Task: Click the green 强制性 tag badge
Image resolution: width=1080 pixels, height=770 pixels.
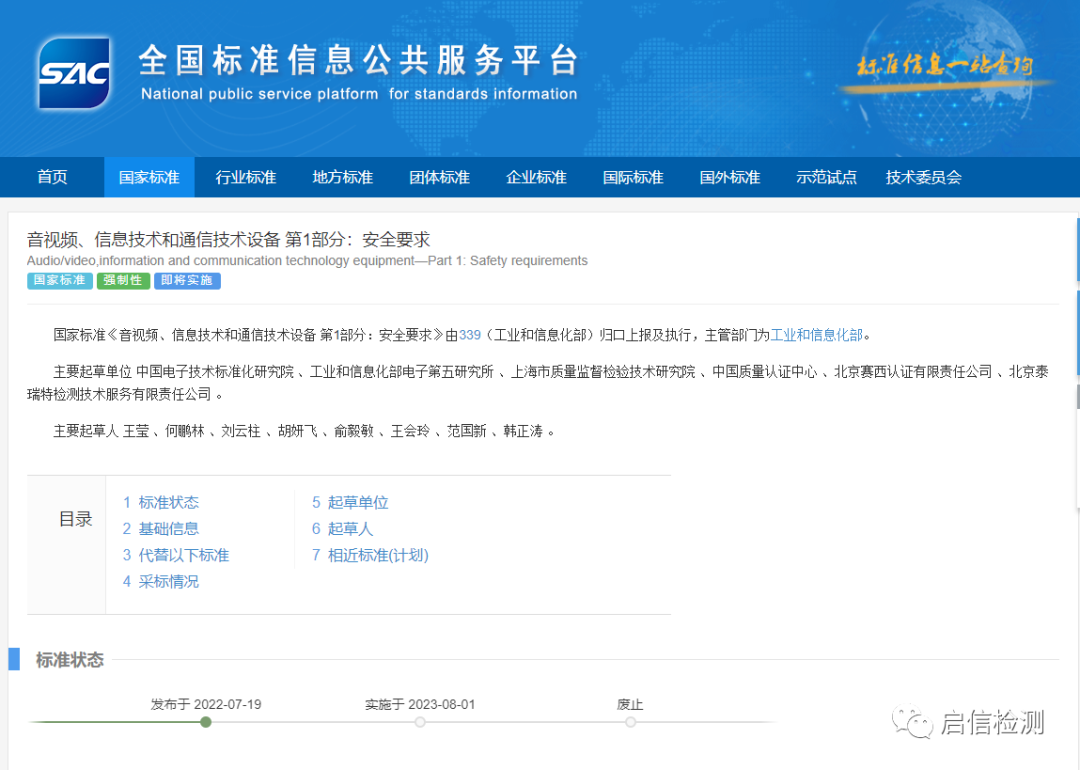Action: tap(123, 281)
